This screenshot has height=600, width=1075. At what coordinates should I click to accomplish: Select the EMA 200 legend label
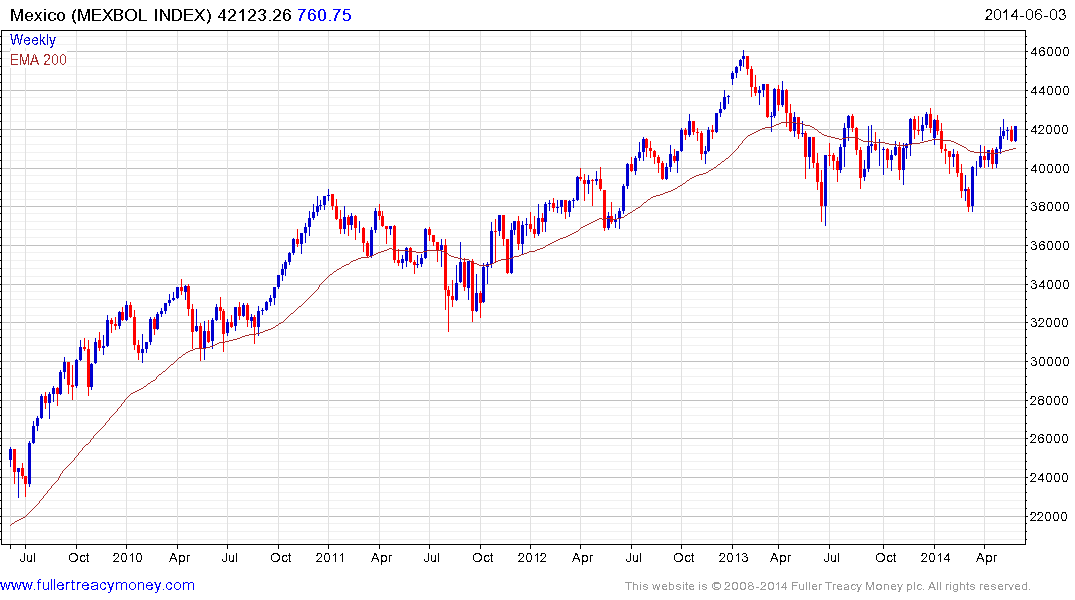click(38, 60)
